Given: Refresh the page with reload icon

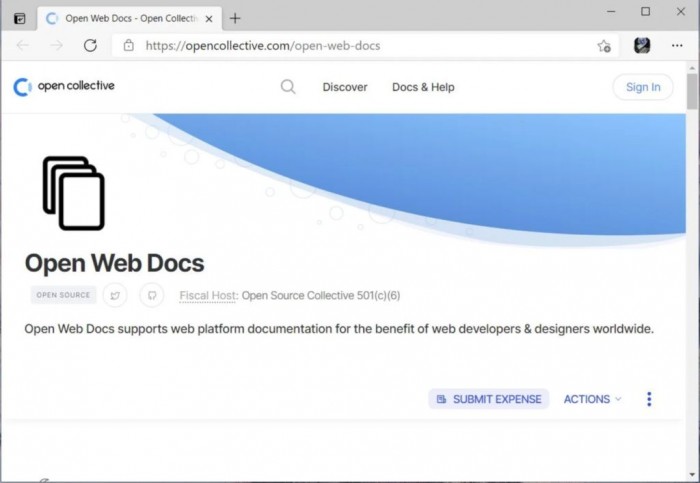Looking at the screenshot, I should pyautogui.click(x=90, y=45).
